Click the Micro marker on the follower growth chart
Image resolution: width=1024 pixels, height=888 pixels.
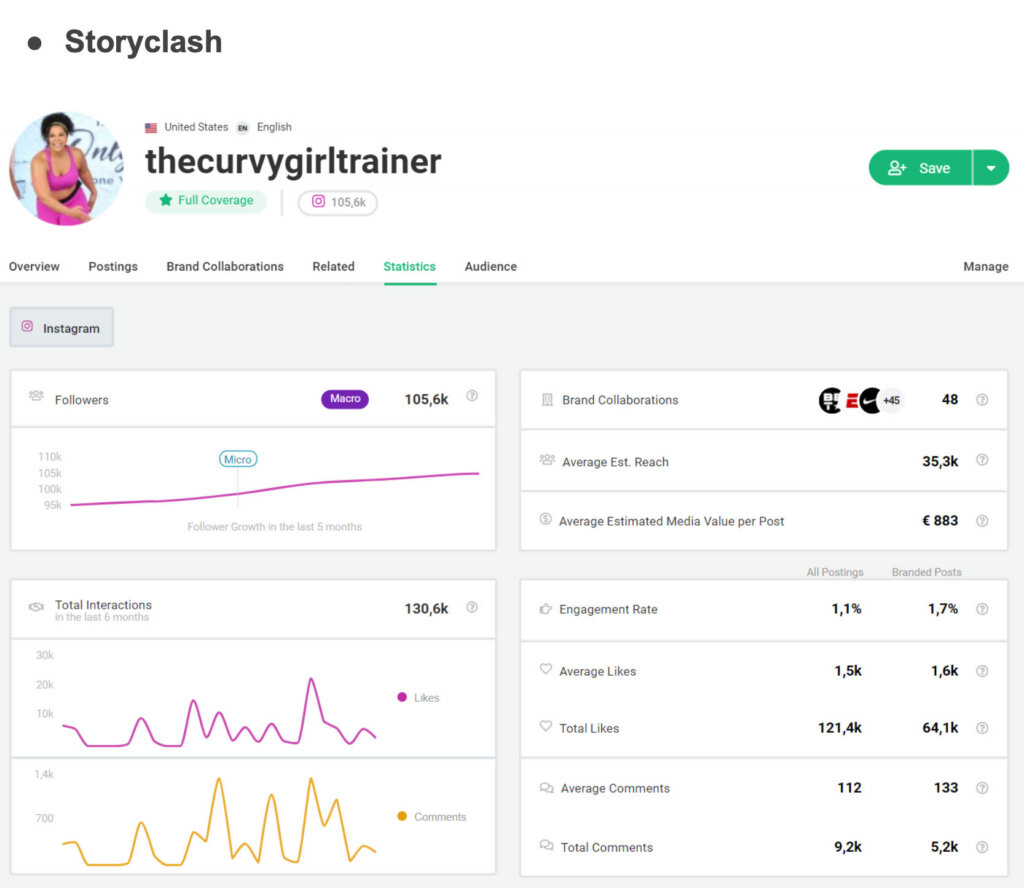238,459
